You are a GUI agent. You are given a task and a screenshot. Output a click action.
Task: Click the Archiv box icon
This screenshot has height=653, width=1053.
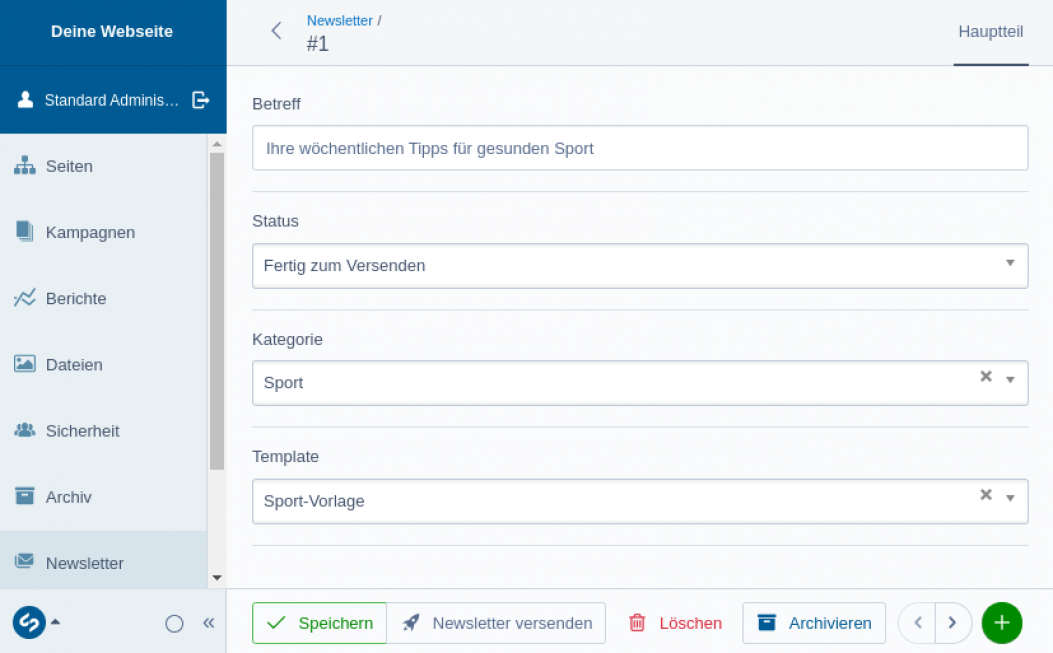(x=25, y=496)
